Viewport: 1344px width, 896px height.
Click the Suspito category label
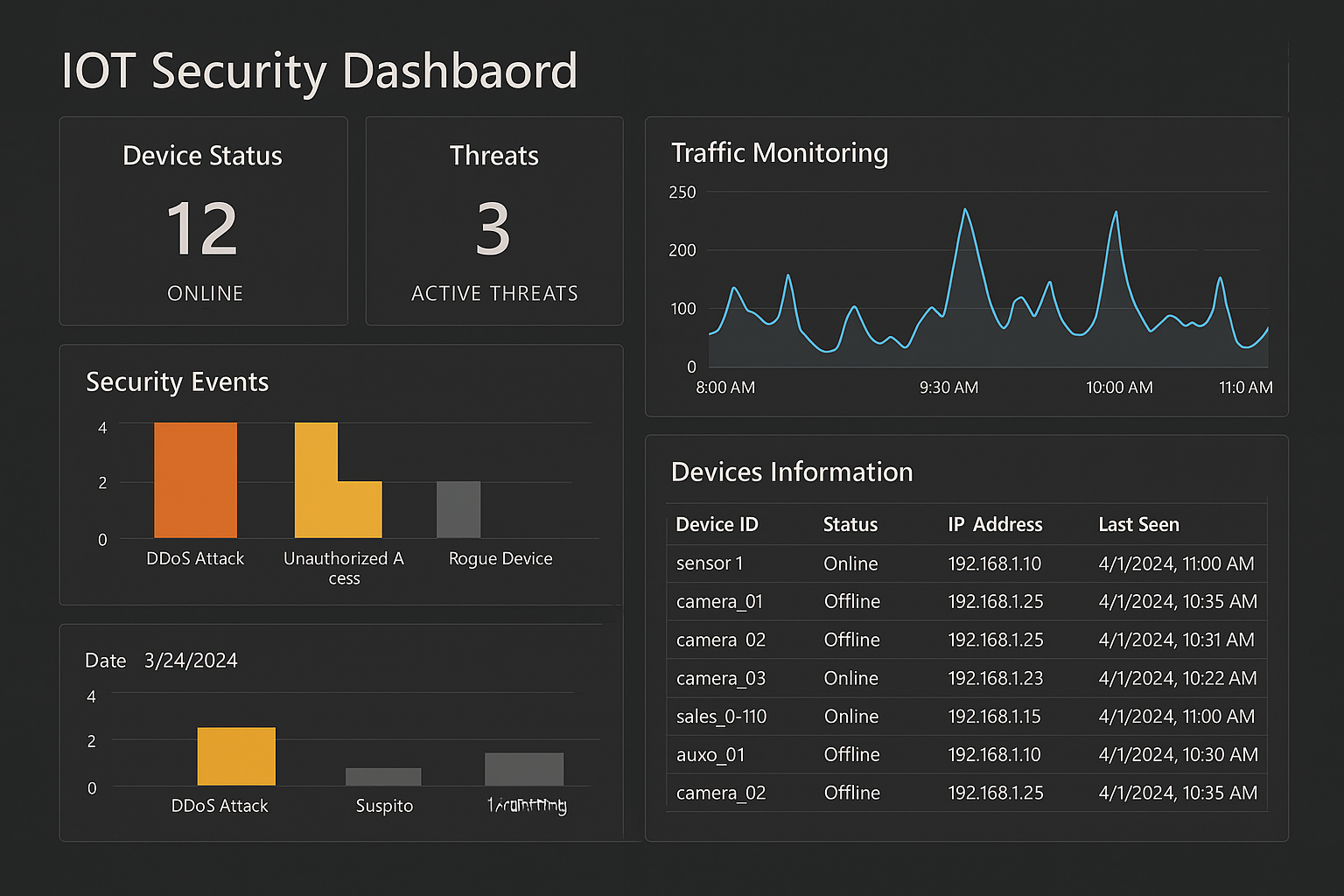(384, 806)
